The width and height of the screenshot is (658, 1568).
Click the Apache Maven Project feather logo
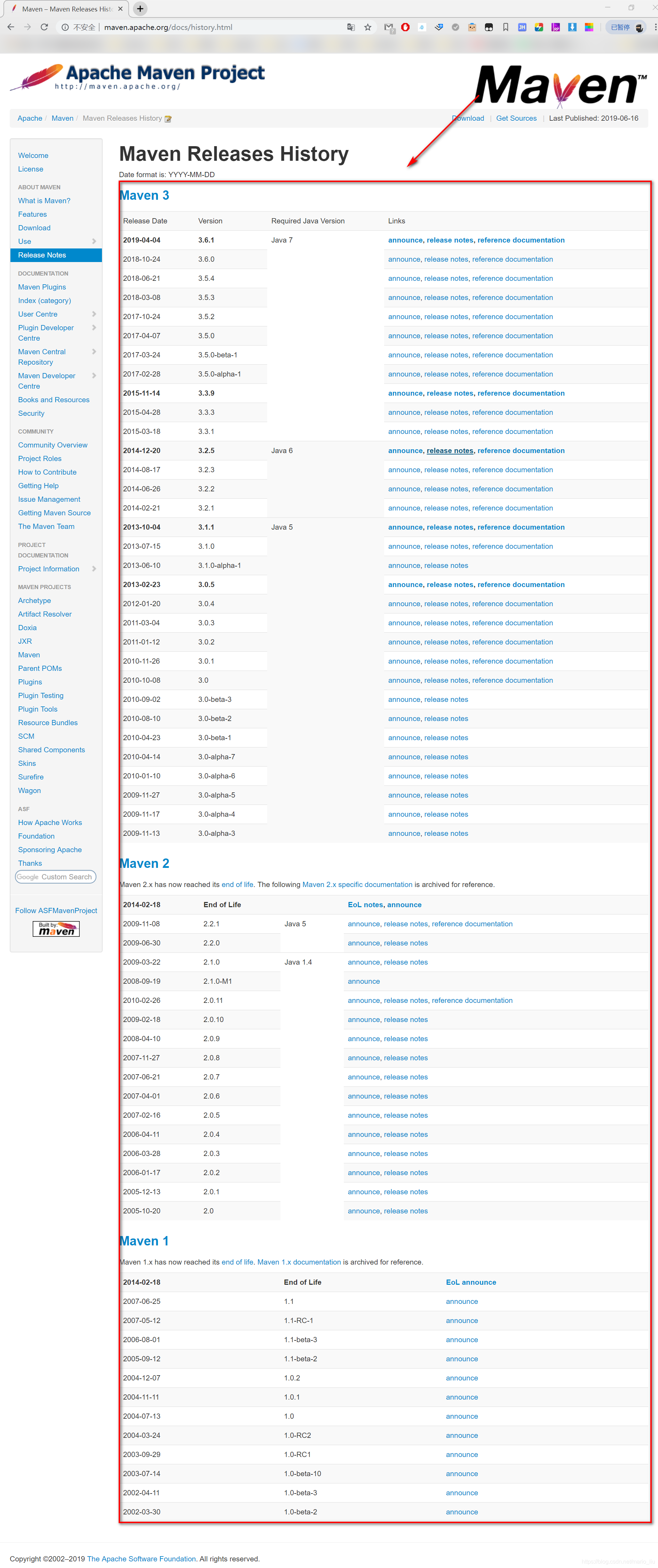[x=137, y=77]
